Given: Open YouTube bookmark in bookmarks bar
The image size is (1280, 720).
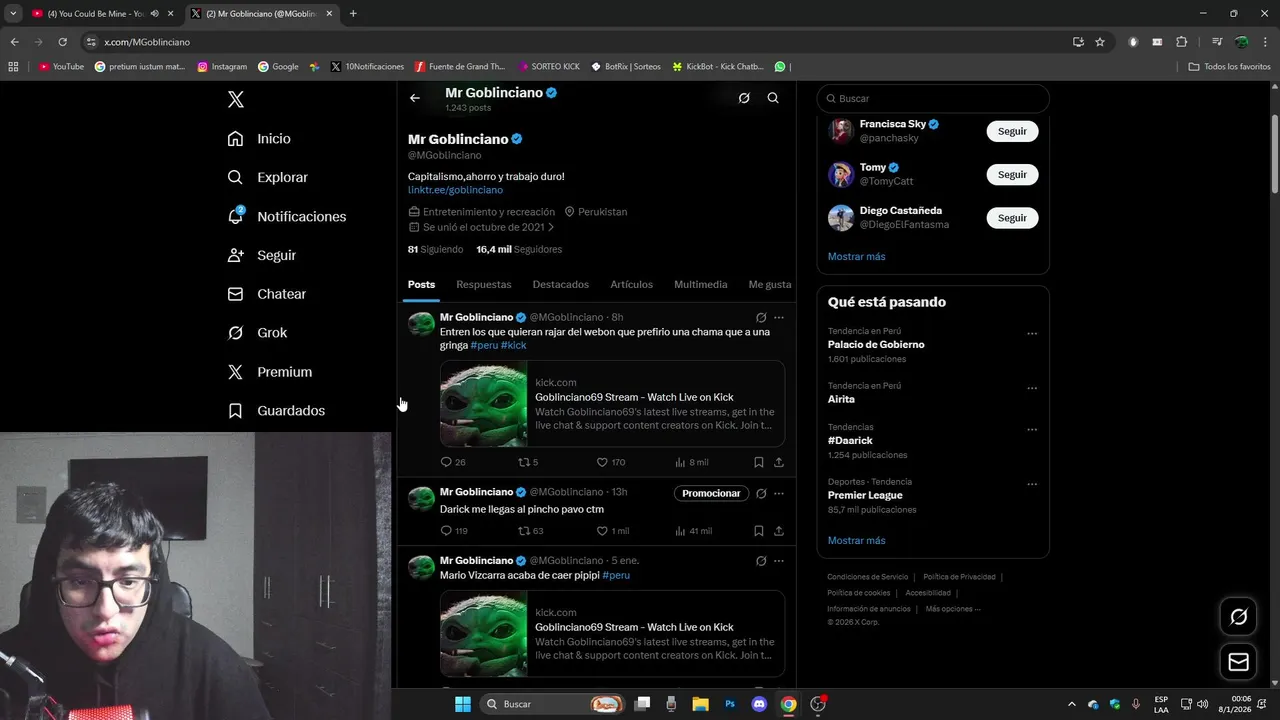Looking at the screenshot, I should coord(61,67).
